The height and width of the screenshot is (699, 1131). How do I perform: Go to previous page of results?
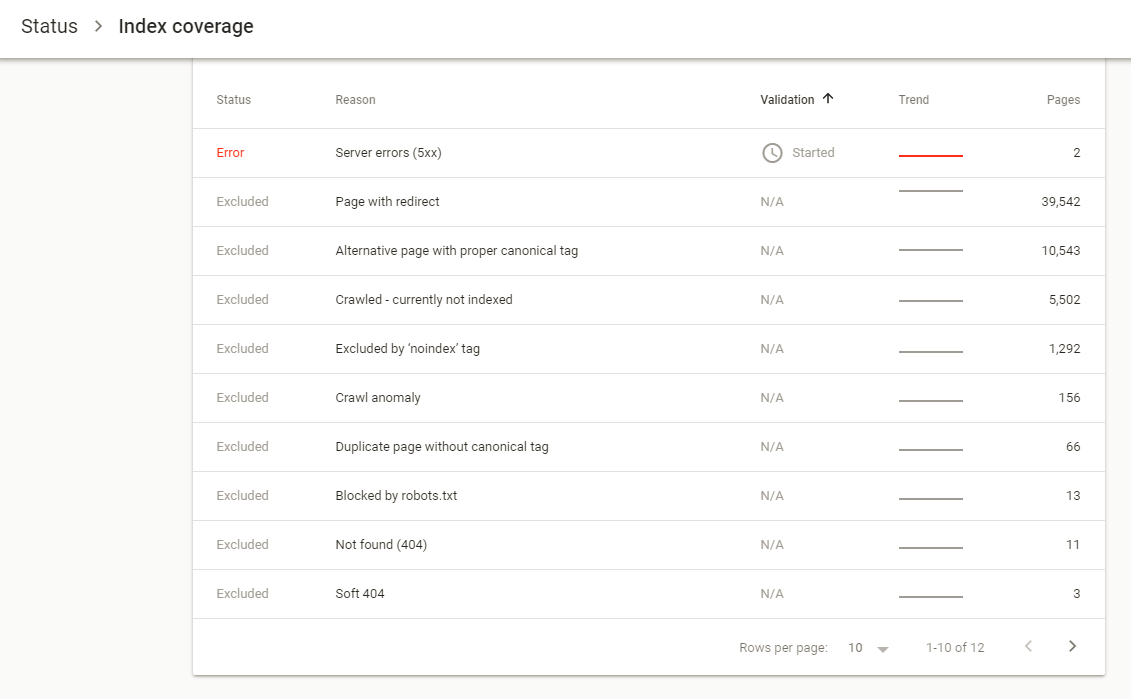(x=1028, y=647)
